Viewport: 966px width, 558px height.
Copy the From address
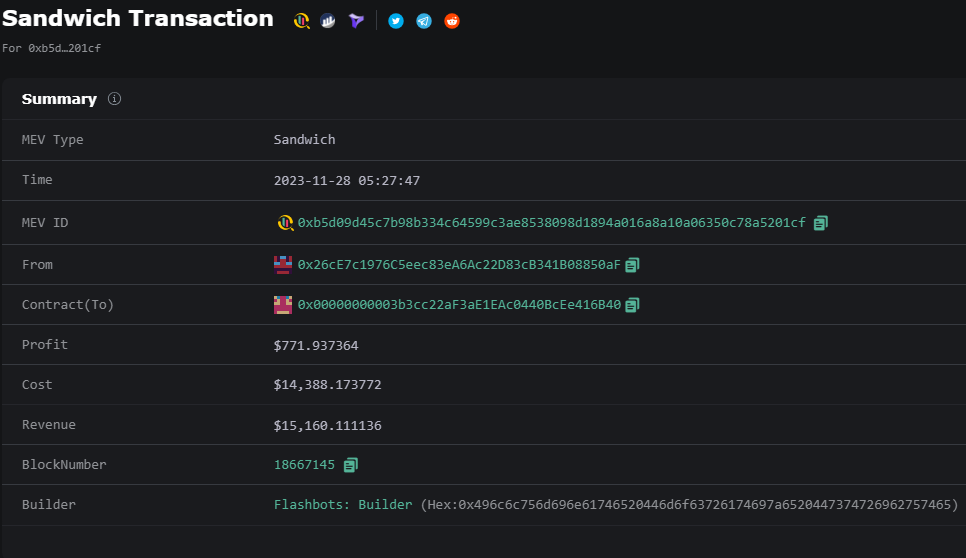click(632, 265)
